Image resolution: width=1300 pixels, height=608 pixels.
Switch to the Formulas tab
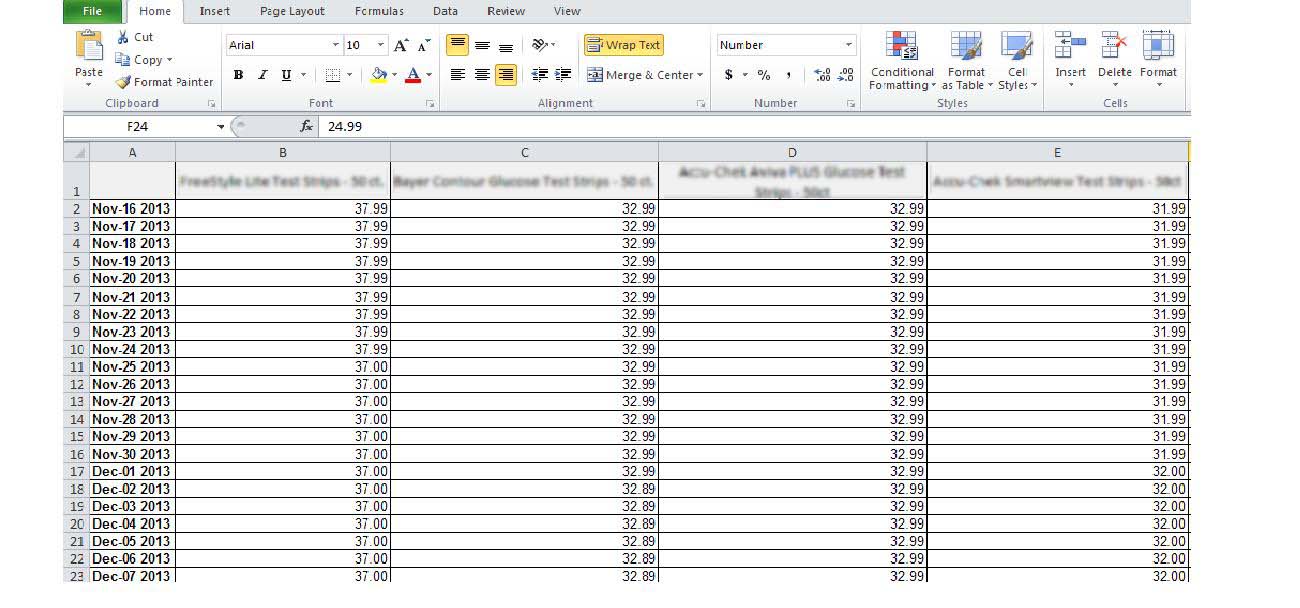tap(379, 11)
